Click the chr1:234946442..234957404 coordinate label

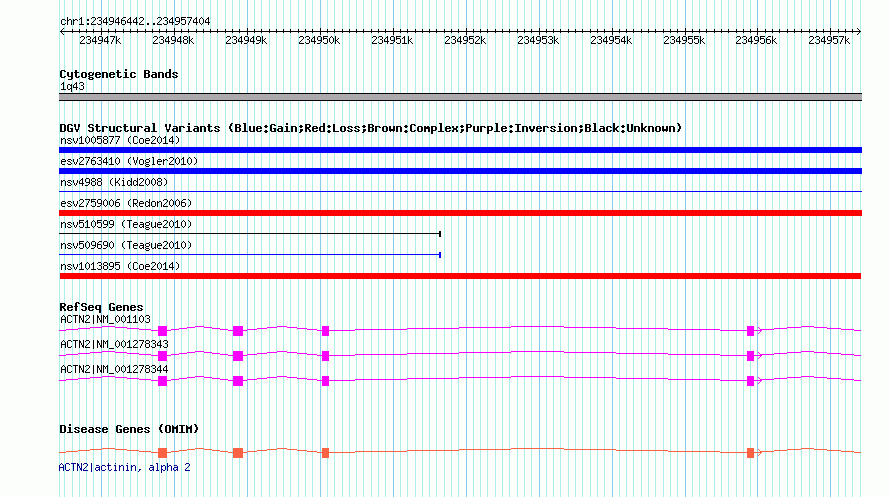coord(135,21)
